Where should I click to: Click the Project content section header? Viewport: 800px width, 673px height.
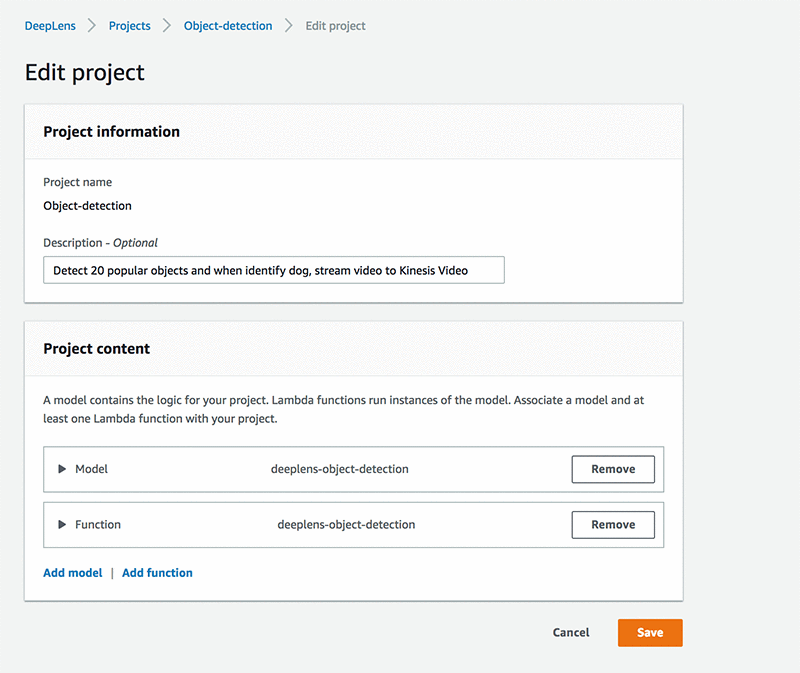coord(97,349)
